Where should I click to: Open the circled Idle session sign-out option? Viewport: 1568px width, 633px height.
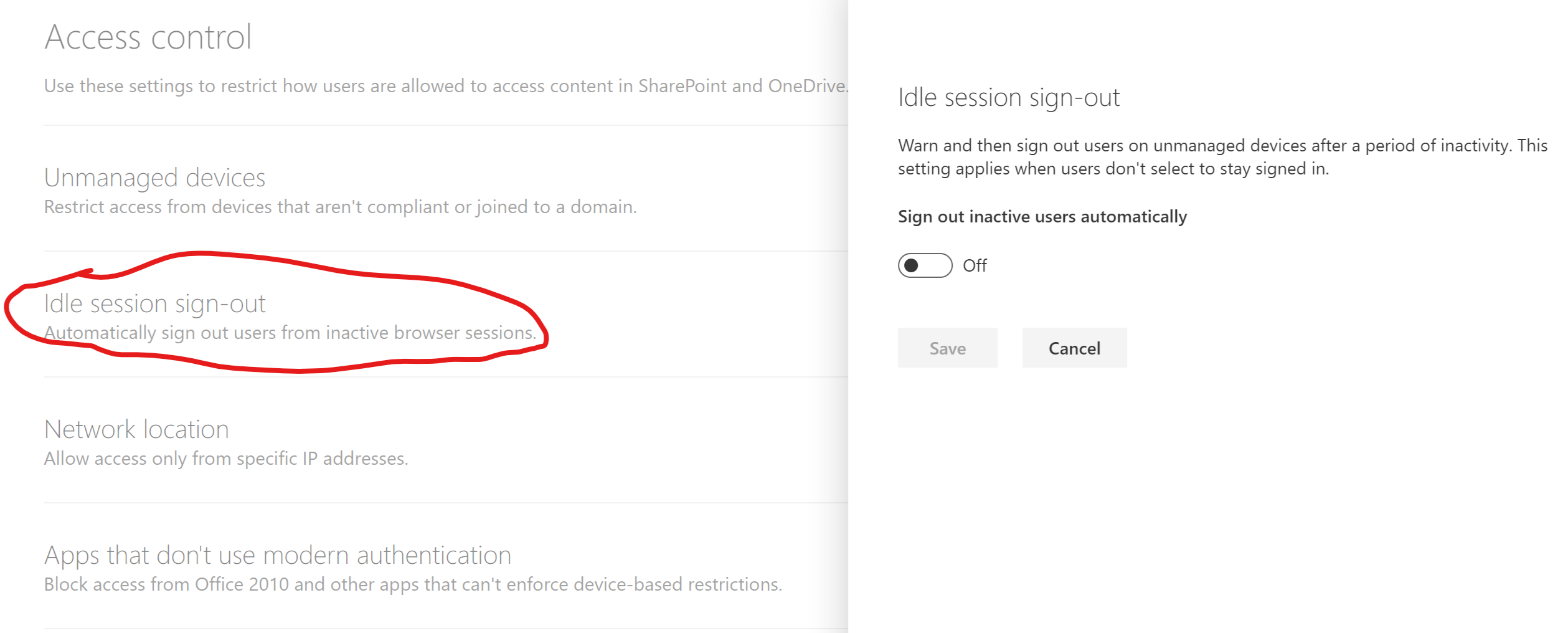tap(155, 303)
